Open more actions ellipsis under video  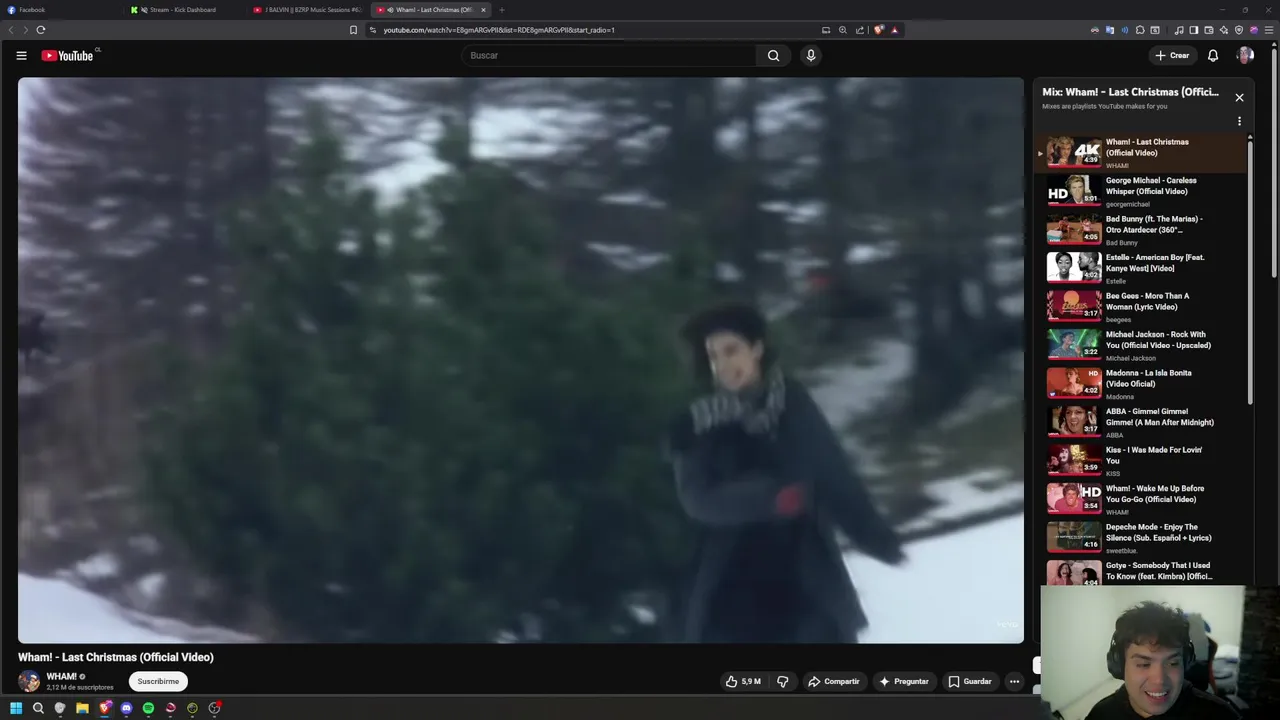pos(1014,682)
